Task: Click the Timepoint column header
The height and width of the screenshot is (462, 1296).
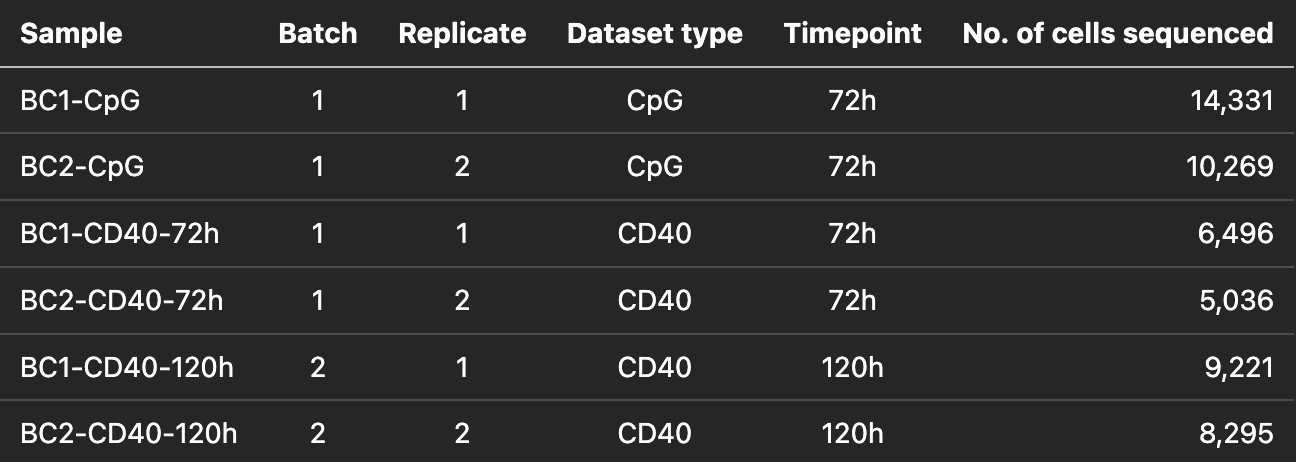Action: click(x=852, y=33)
